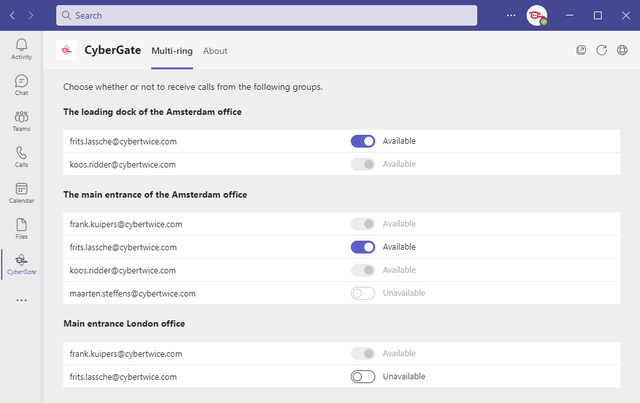Open the profile avatar menu
This screenshot has width=640, height=403.
tap(537, 16)
